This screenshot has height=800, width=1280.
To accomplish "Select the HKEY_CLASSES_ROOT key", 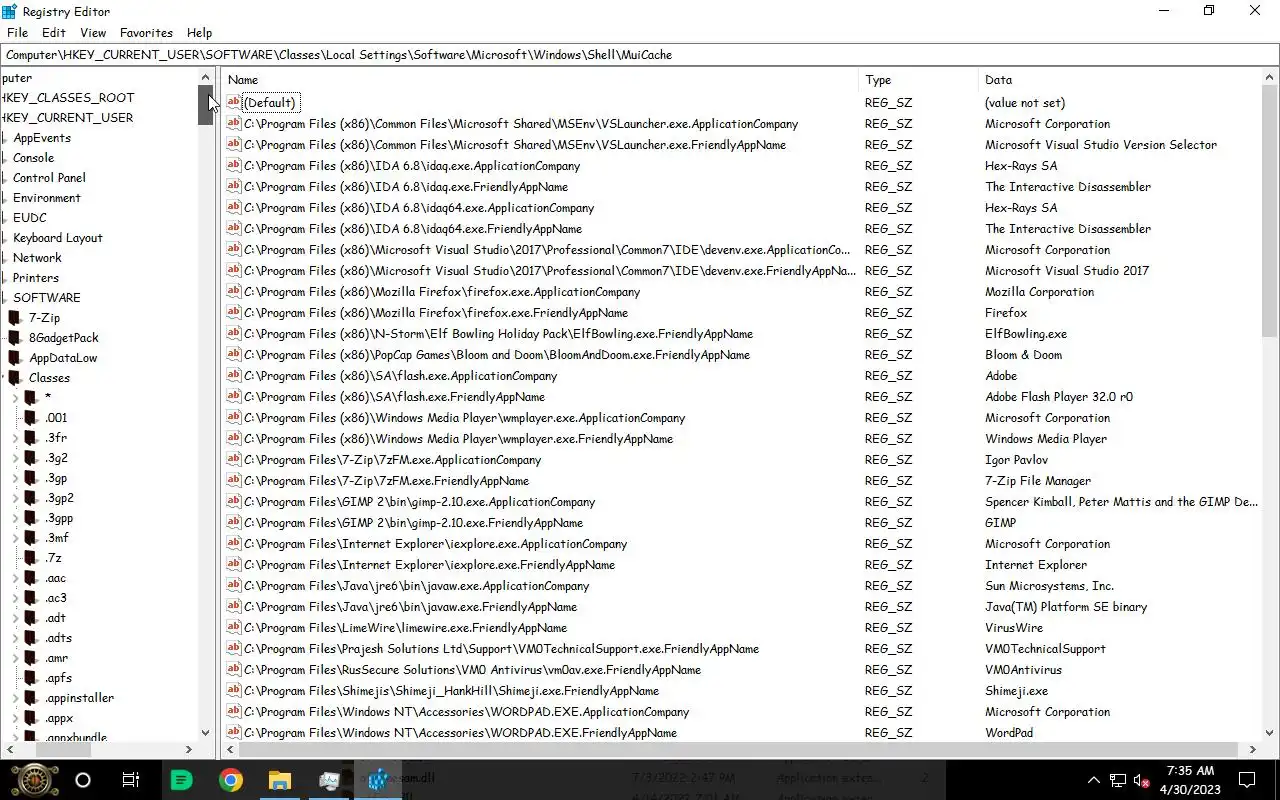I will [x=68, y=97].
